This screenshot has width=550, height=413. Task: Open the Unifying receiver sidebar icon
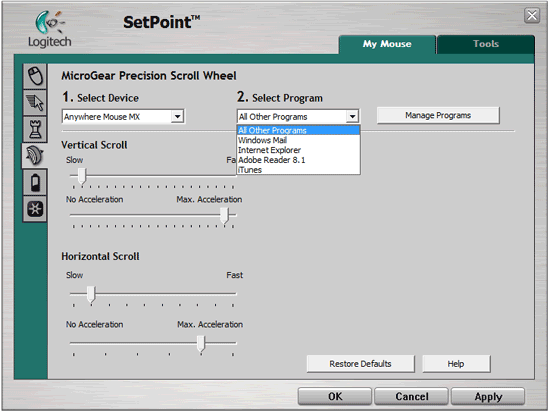point(35,209)
